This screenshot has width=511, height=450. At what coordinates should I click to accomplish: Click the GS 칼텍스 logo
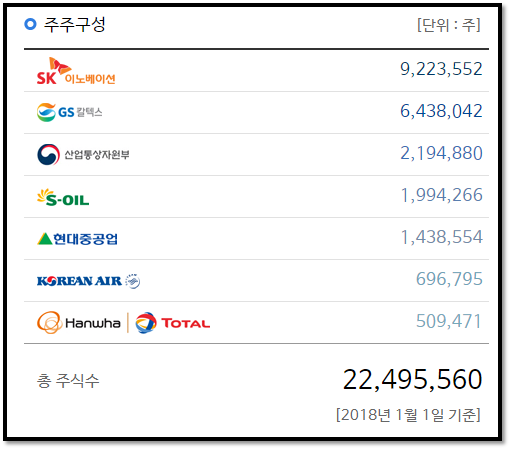(x=69, y=112)
